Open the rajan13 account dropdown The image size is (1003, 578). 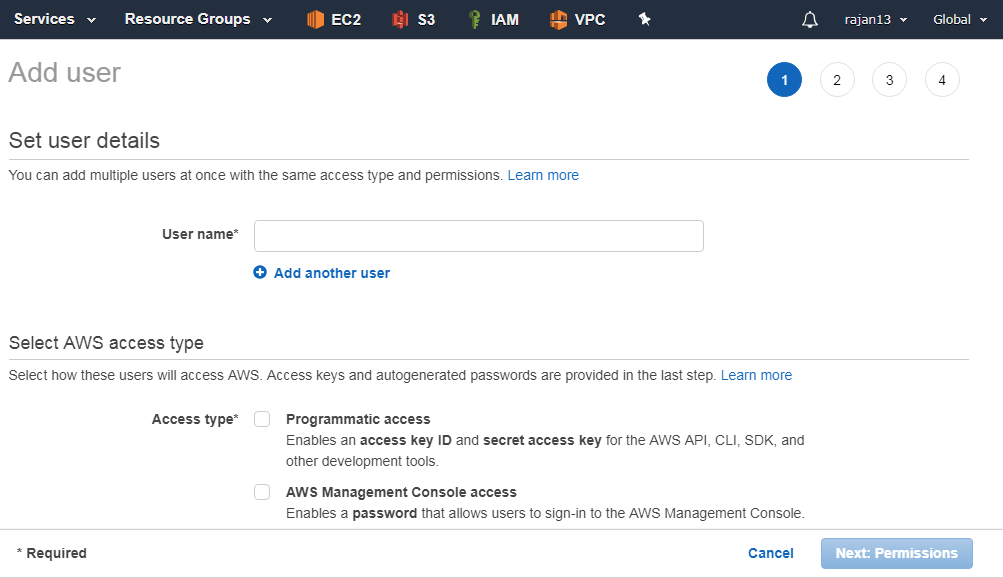[876, 20]
